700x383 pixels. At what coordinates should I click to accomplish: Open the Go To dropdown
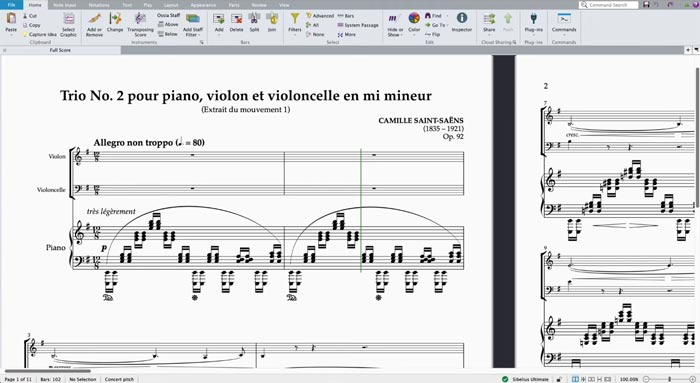tap(435, 25)
